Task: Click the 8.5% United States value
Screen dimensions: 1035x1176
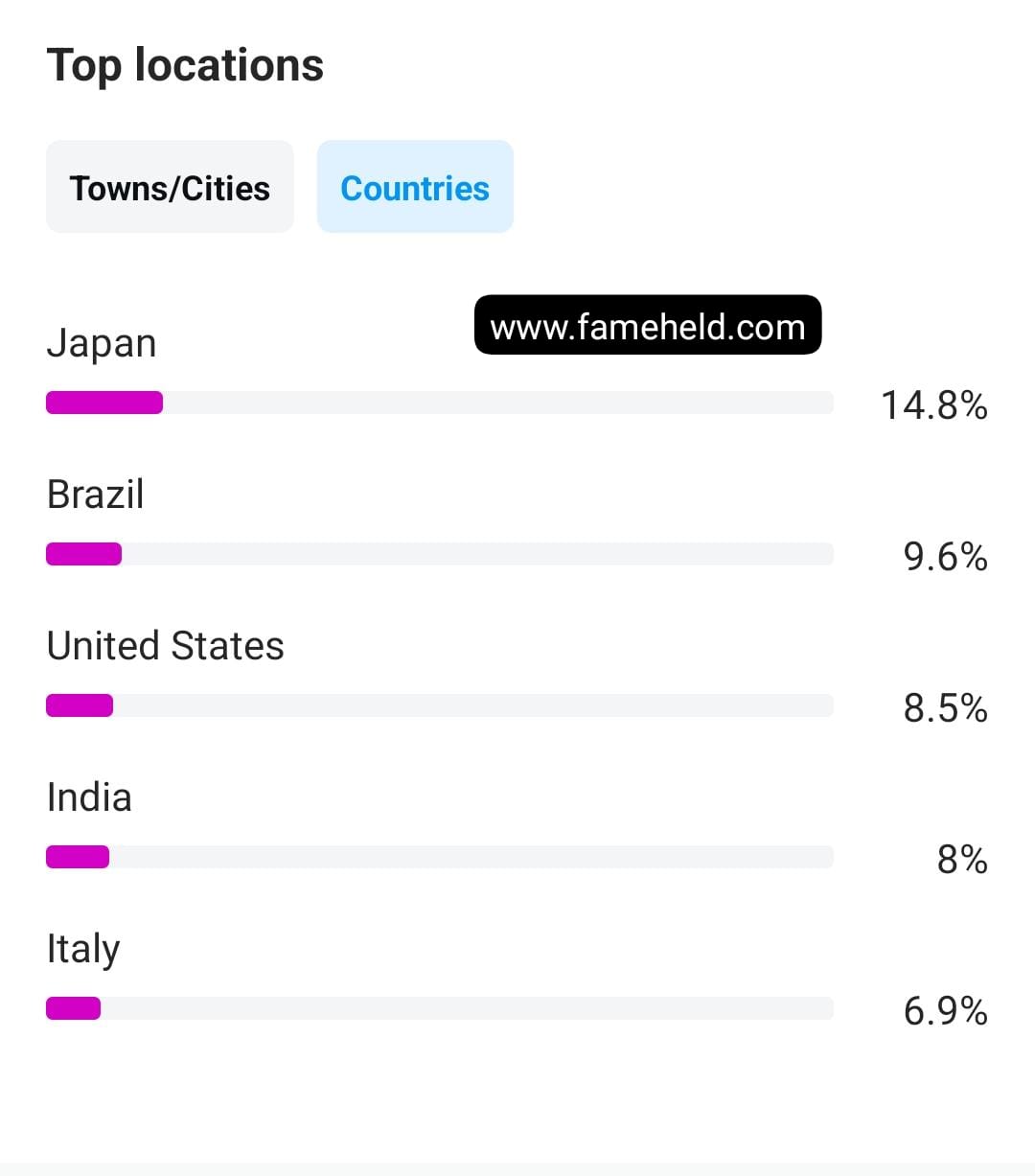Action: click(x=946, y=707)
